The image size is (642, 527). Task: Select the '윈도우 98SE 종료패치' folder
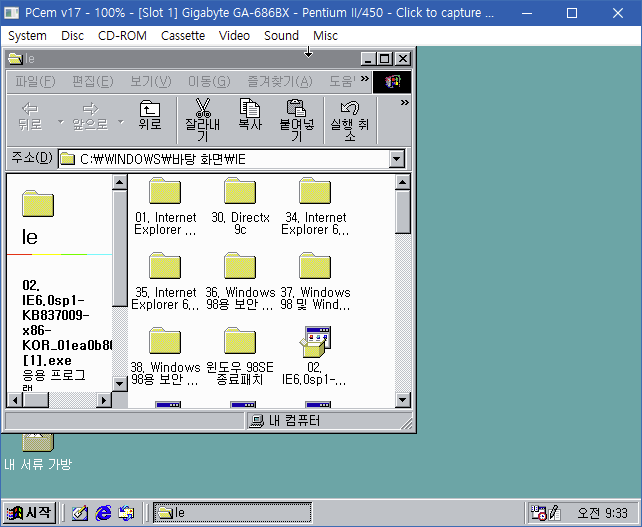click(240, 357)
